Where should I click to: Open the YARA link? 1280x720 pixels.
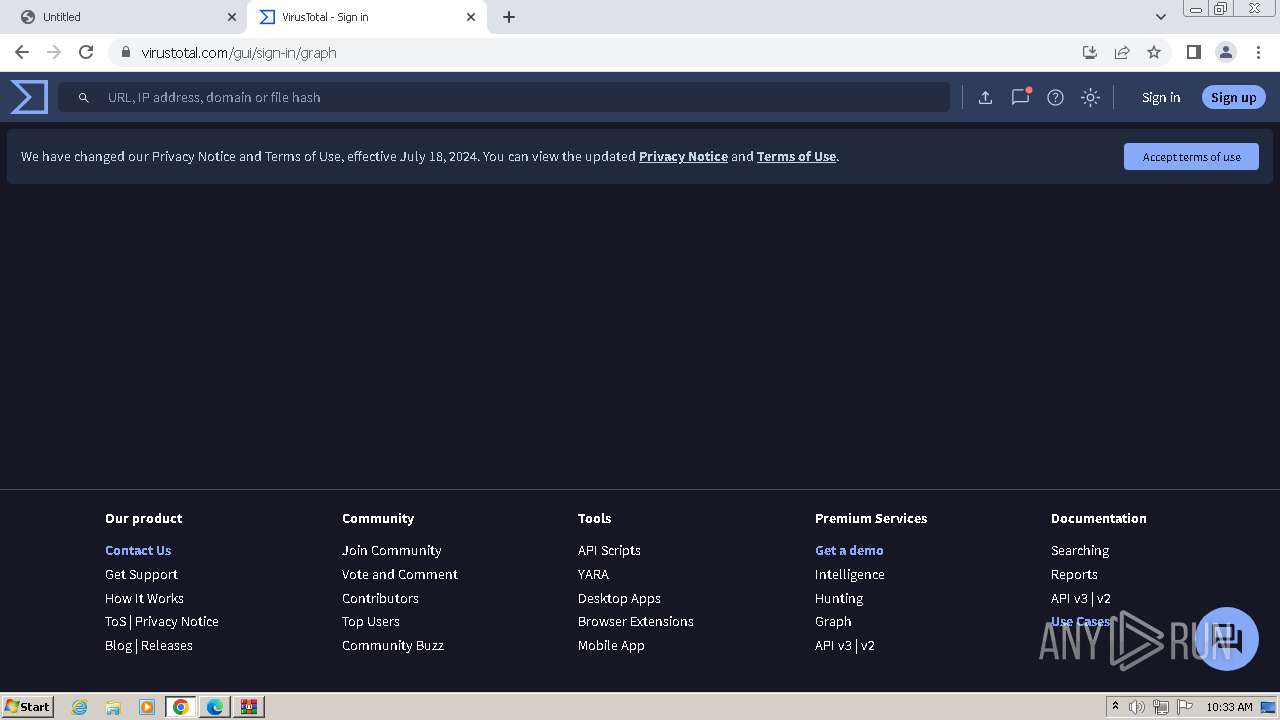click(593, 574)
